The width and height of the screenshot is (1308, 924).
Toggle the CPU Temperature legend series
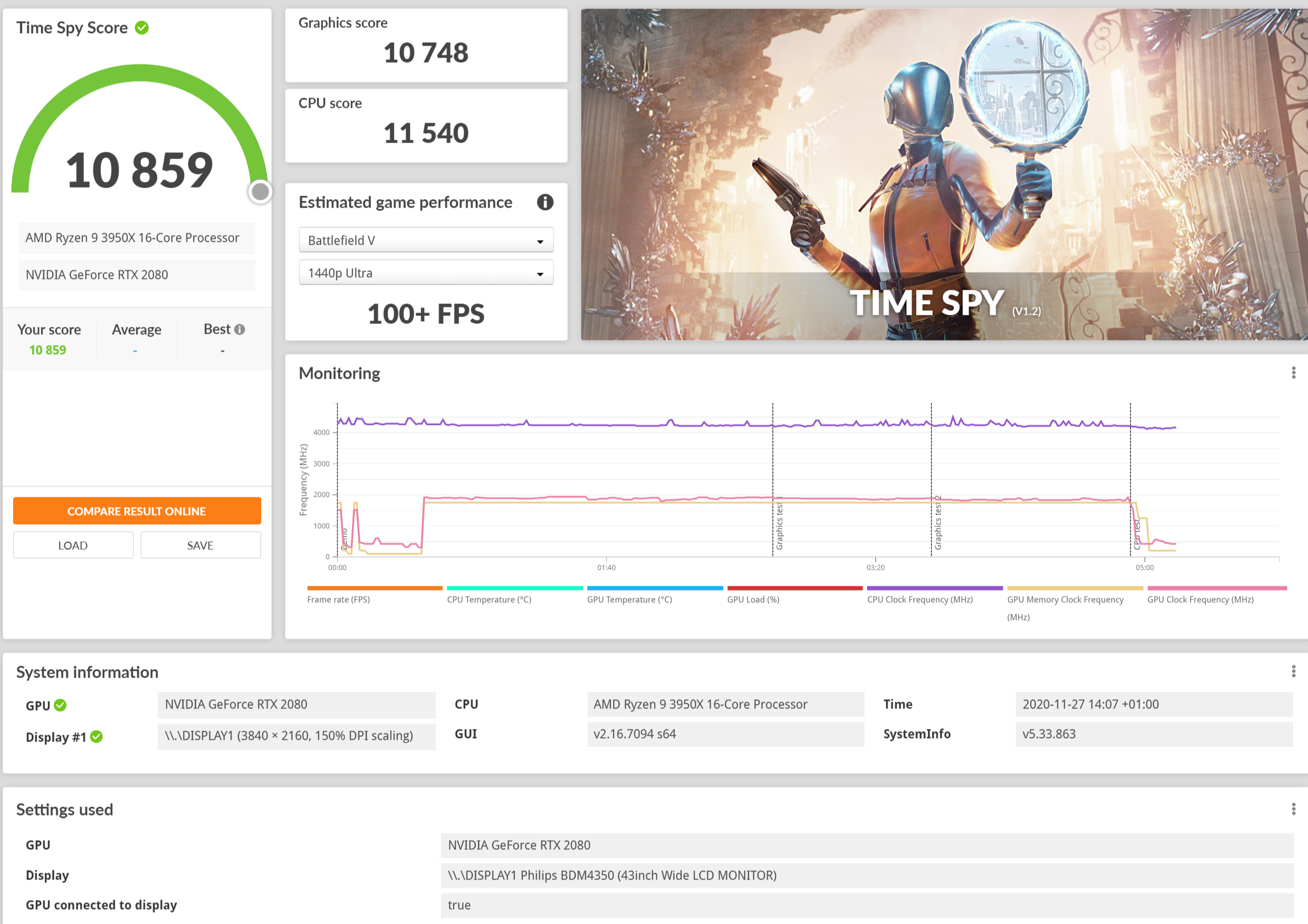coord(489,599)
